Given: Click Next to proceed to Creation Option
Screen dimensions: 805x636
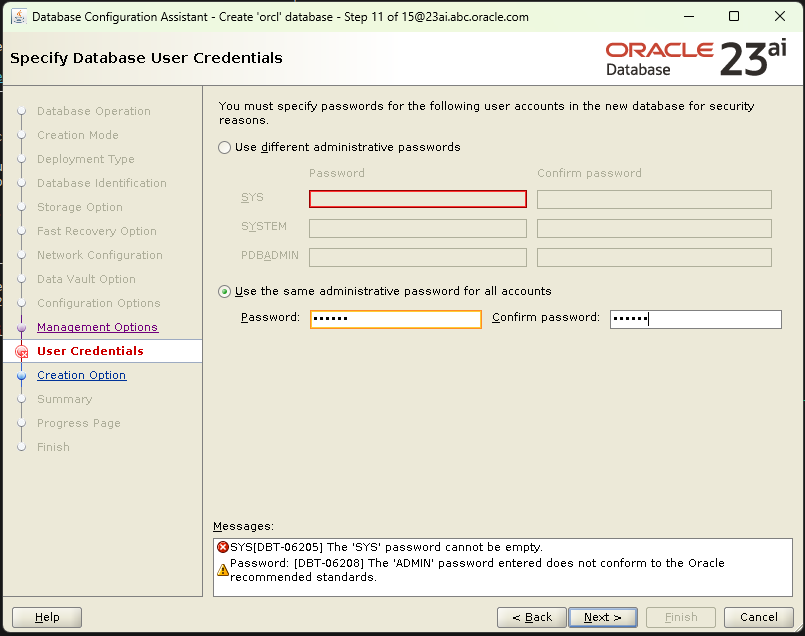Looking at the screenshot, I should point(603,617).
